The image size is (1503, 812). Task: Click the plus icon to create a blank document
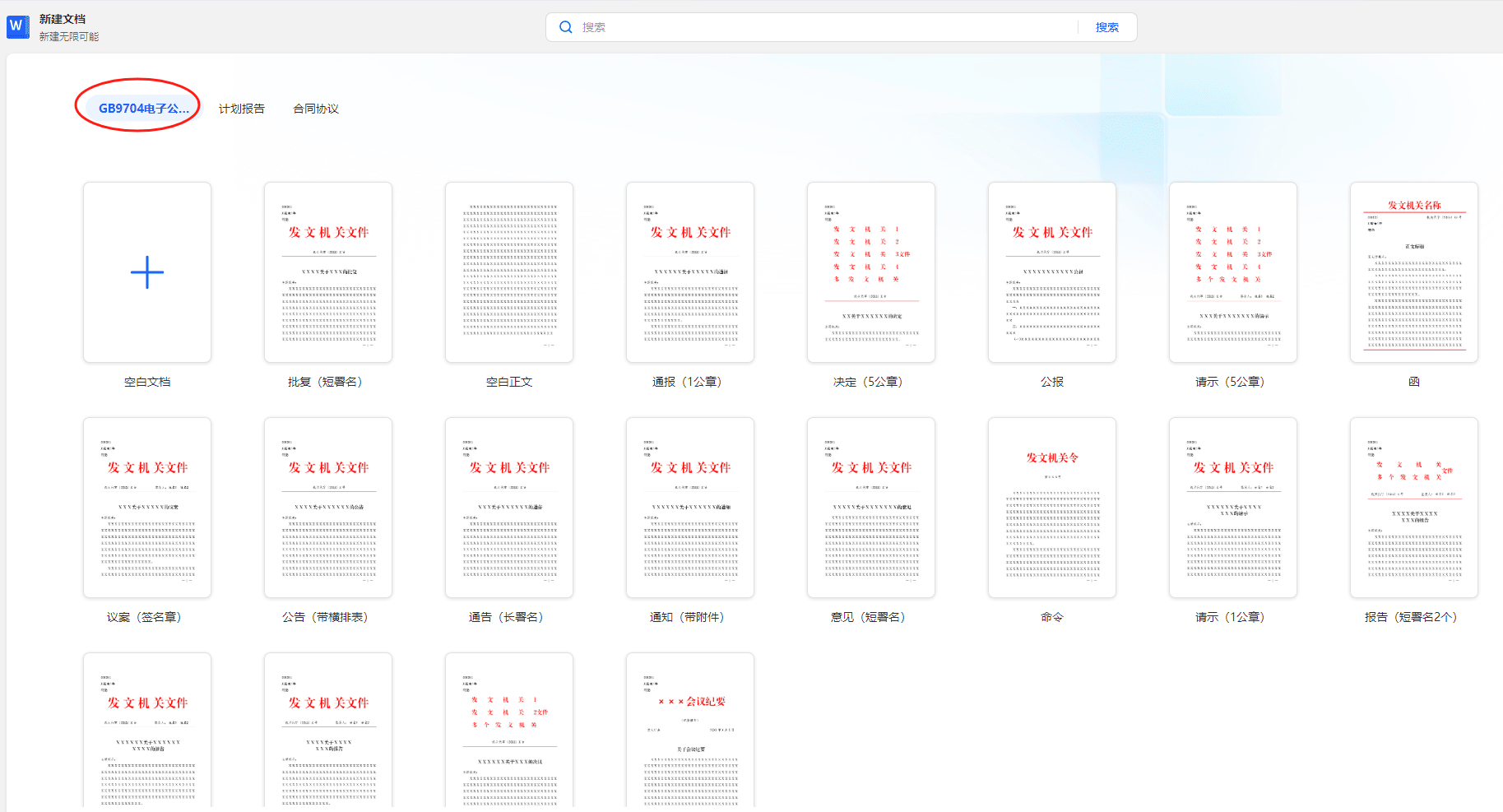coord(146,271)
